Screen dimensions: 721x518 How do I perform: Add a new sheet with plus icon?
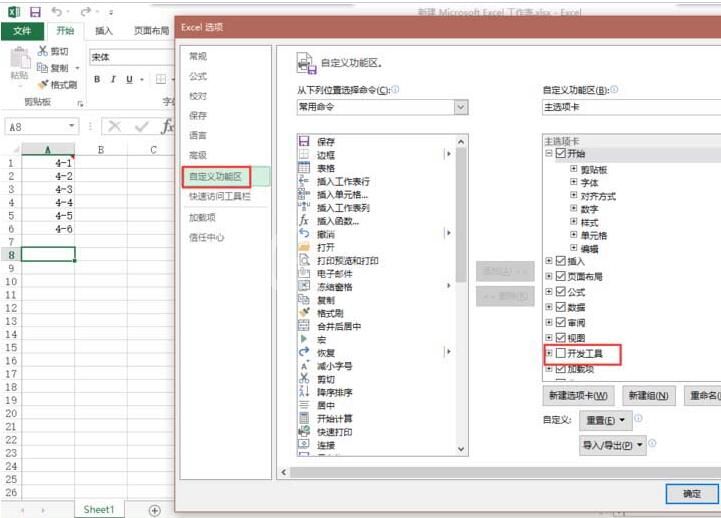click(x=155, y=510)
